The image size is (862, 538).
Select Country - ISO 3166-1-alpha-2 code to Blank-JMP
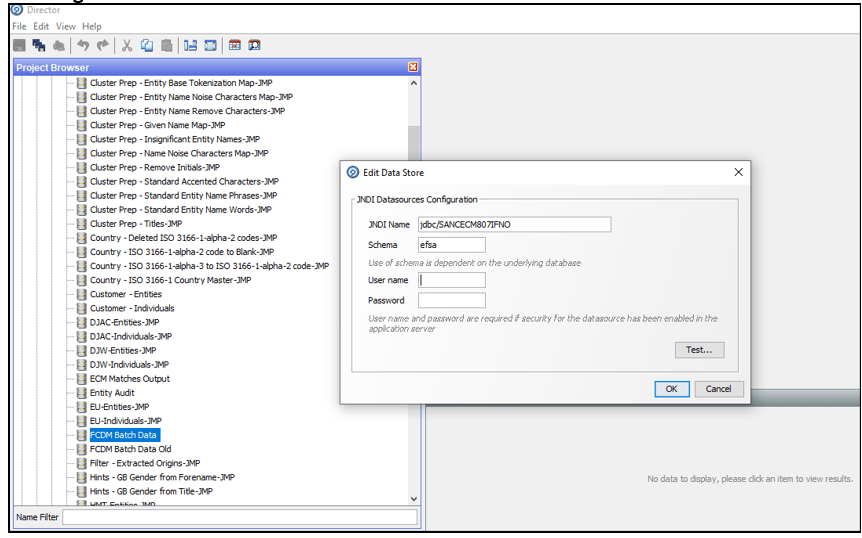pyautogui.click(x=182, y=252)
